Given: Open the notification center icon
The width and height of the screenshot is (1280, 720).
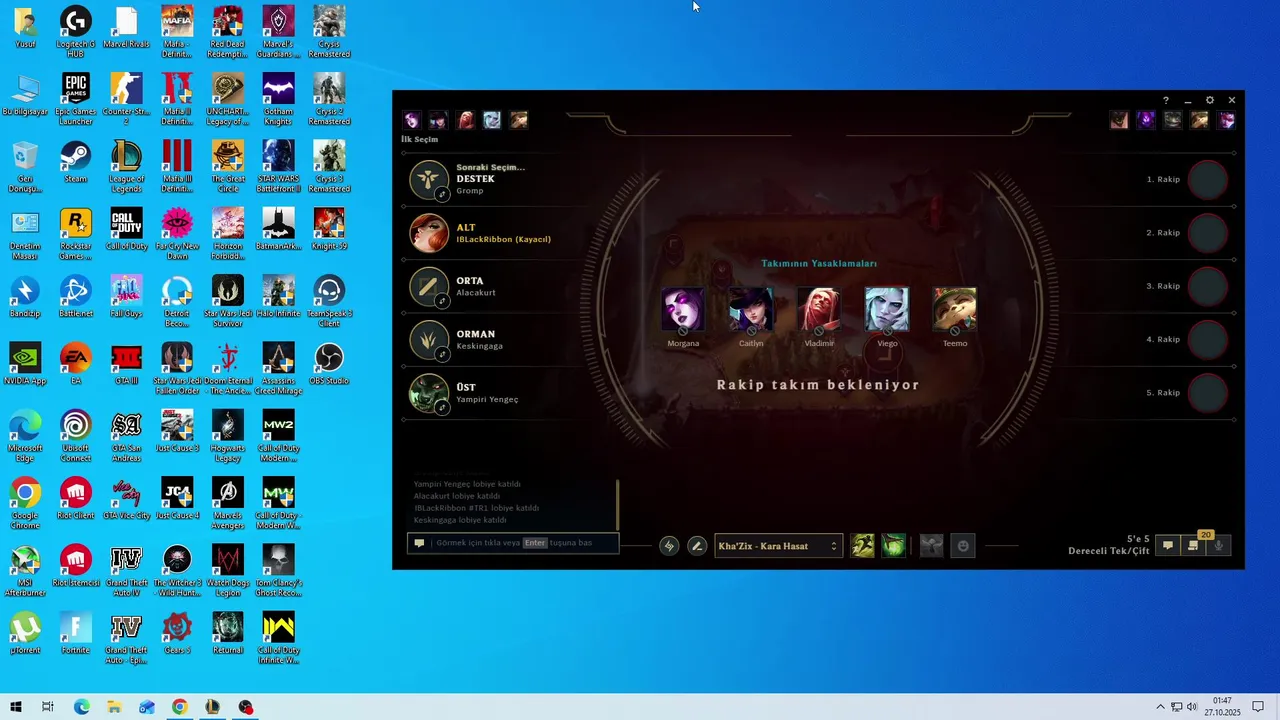Looking at the screenshot, I should pos(1258,707).
